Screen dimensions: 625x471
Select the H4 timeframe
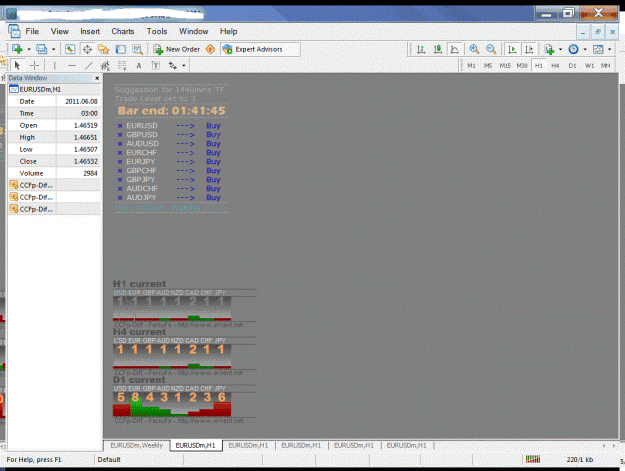[x=555, y=65]
